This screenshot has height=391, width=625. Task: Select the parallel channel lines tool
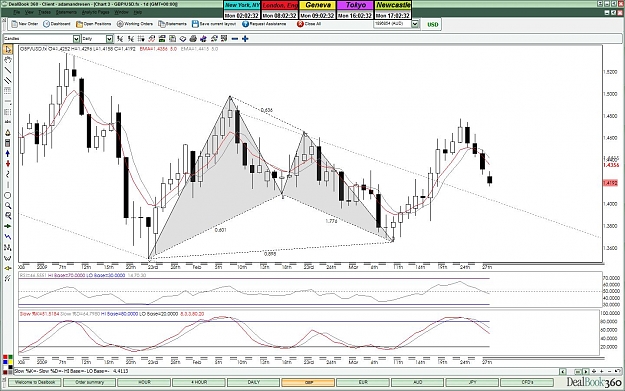(8, 81)
